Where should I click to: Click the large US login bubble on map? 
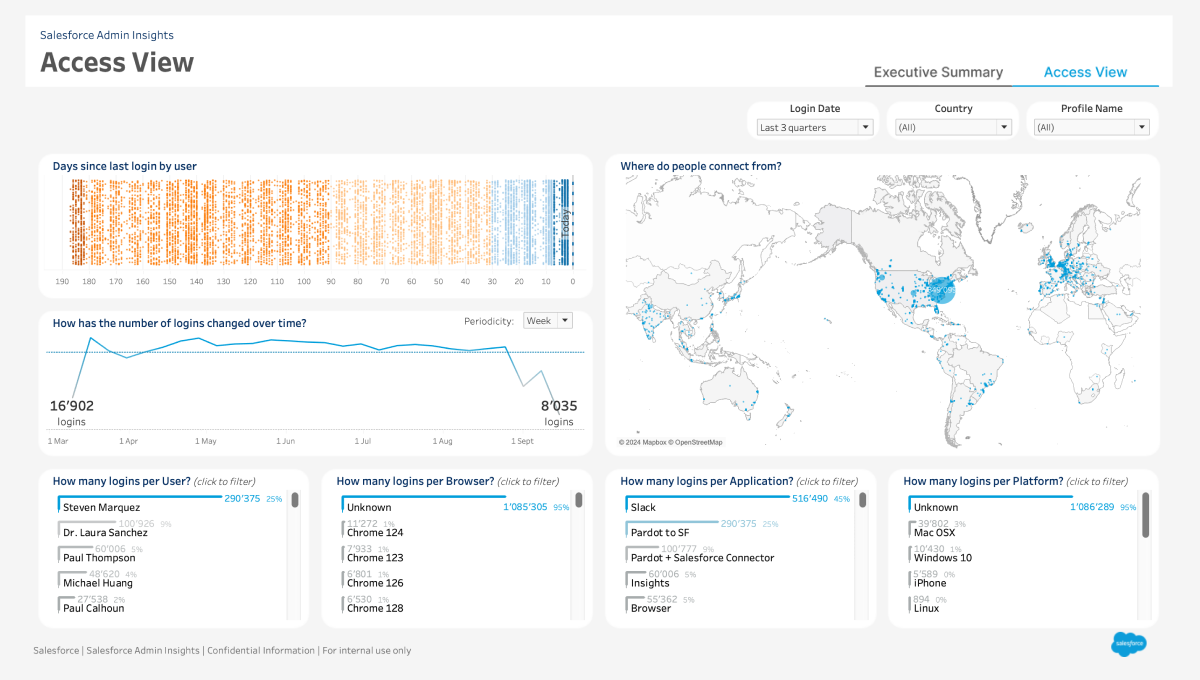pyautogui.click(x=941, y=290)
